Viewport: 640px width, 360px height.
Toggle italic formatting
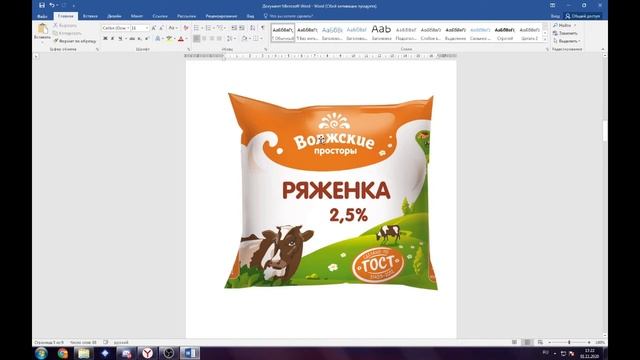click(x=113, y=38)
